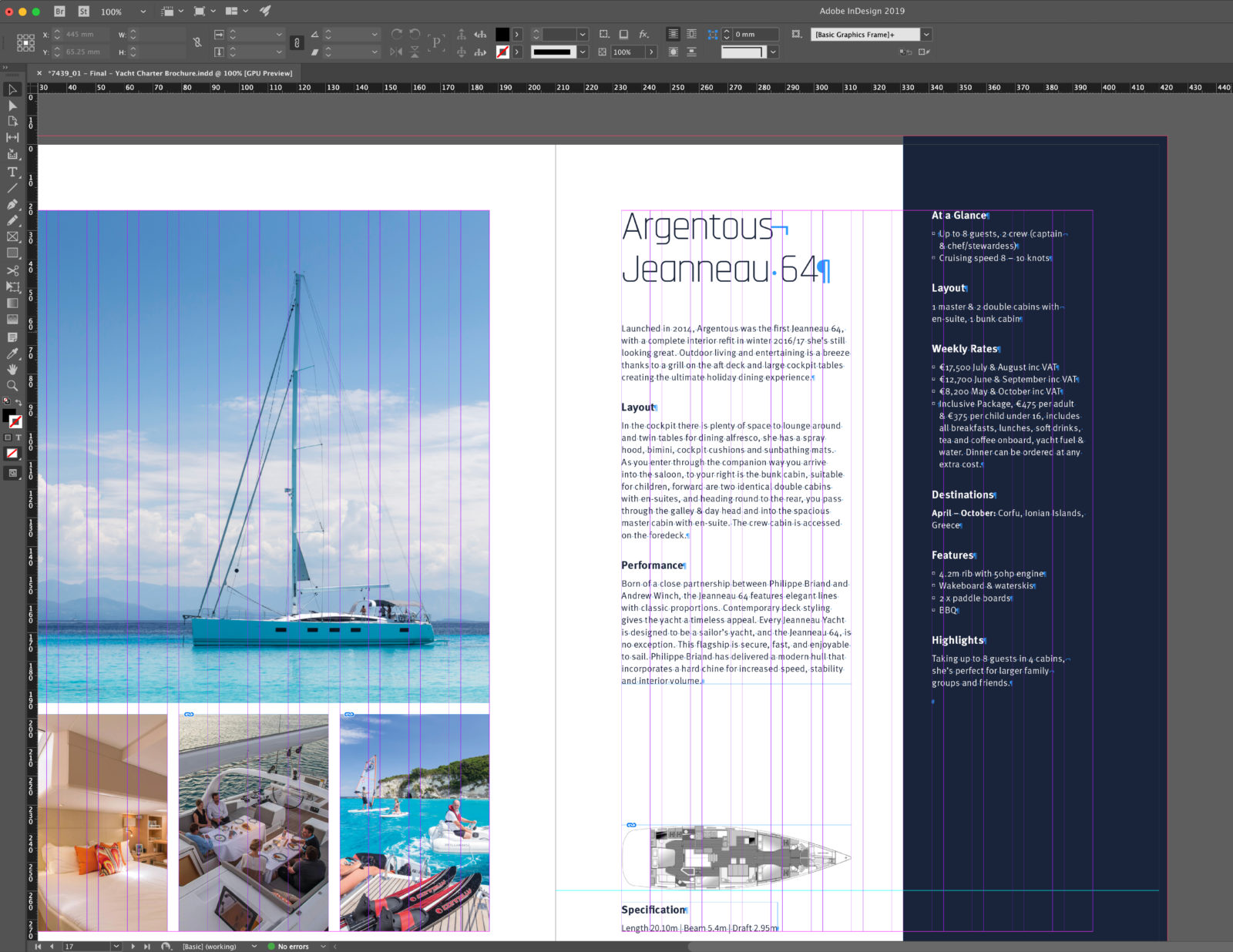Select the Rectangle Frame tool

12,237
